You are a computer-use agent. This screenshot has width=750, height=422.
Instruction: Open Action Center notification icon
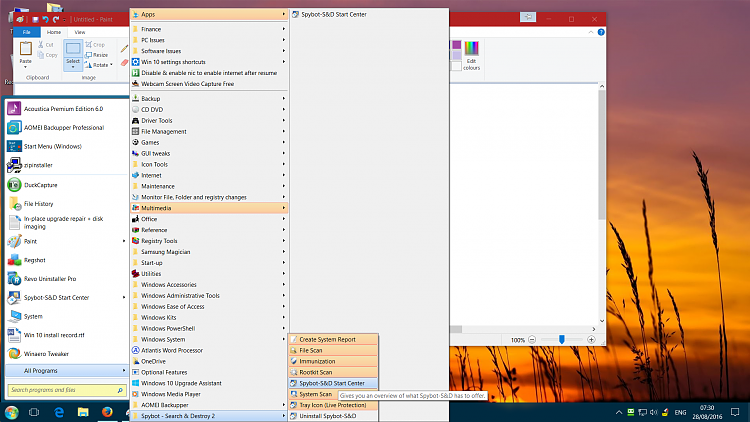tap(735, 412)
